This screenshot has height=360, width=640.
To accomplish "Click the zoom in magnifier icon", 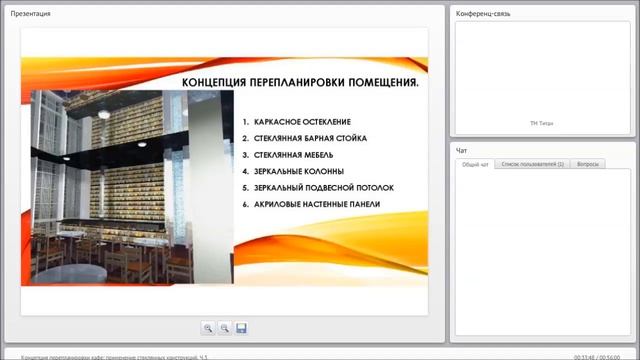I will click(x=208, y=328).
